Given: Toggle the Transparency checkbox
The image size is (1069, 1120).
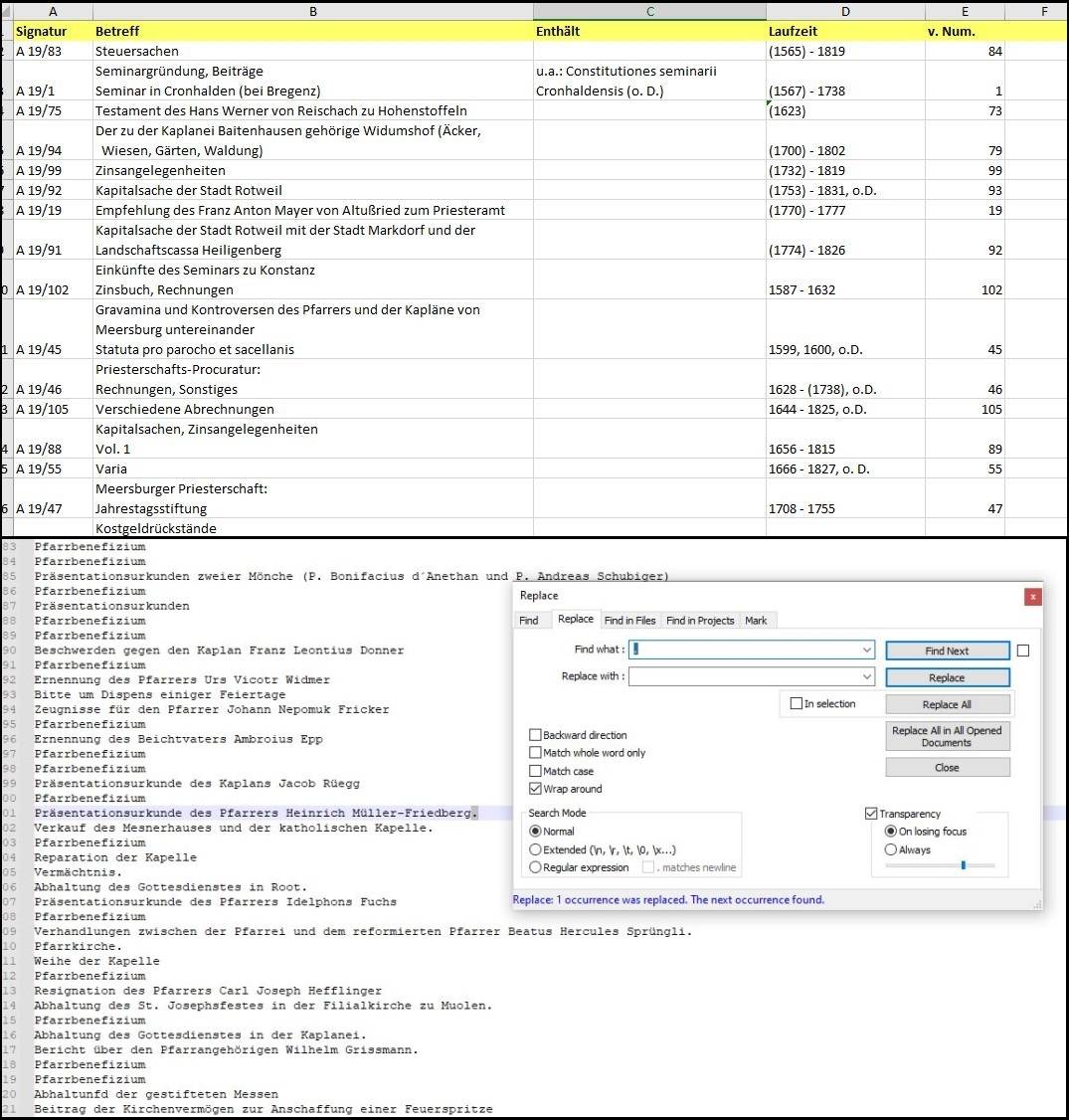Looking at the screenshot, I should point(870,814).
